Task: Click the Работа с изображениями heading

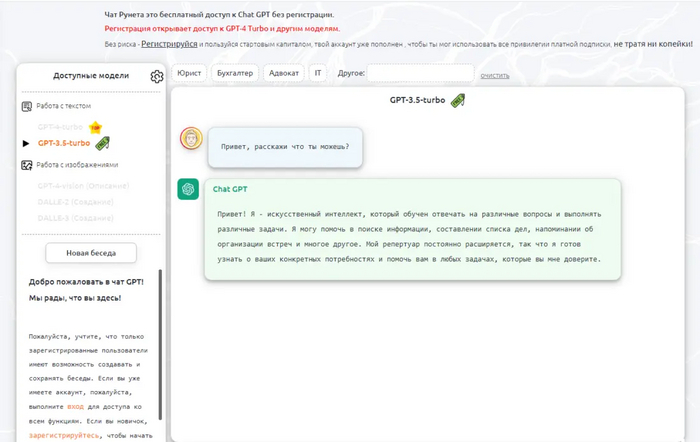Action: click(x=77, y=165)
